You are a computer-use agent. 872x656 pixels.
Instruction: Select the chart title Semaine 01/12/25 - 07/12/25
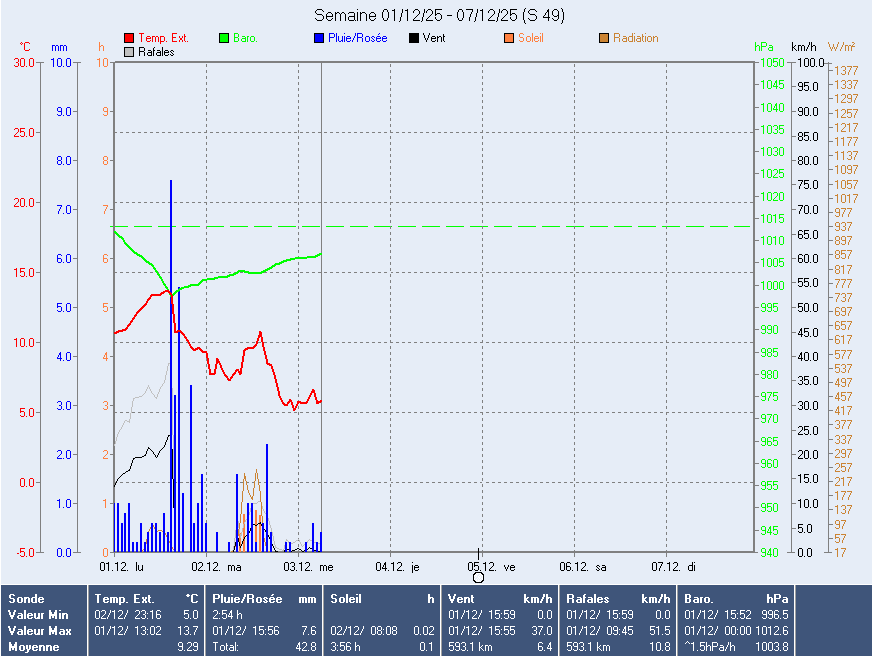coord(438,15)
